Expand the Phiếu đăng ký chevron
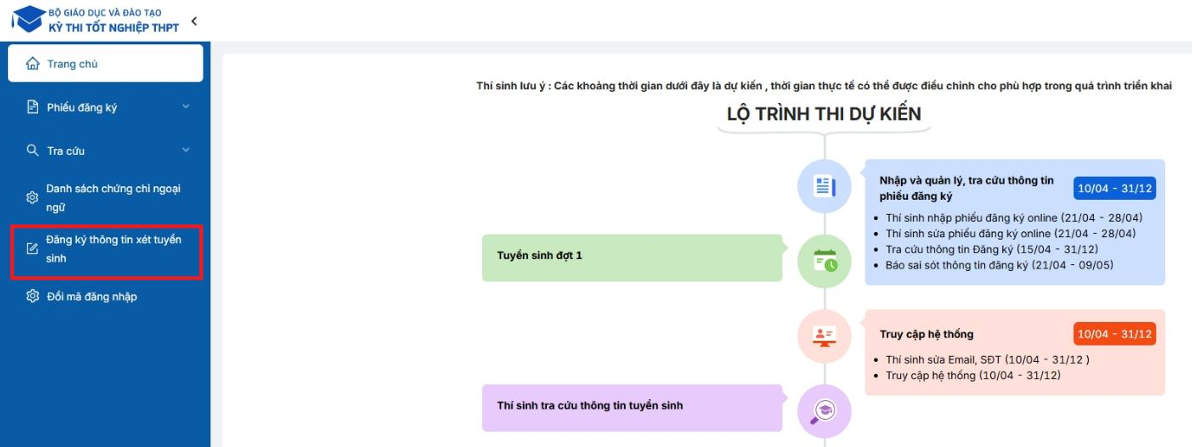Image resolution: width=1194 pixels, height=447 pixels. (186, 107)
